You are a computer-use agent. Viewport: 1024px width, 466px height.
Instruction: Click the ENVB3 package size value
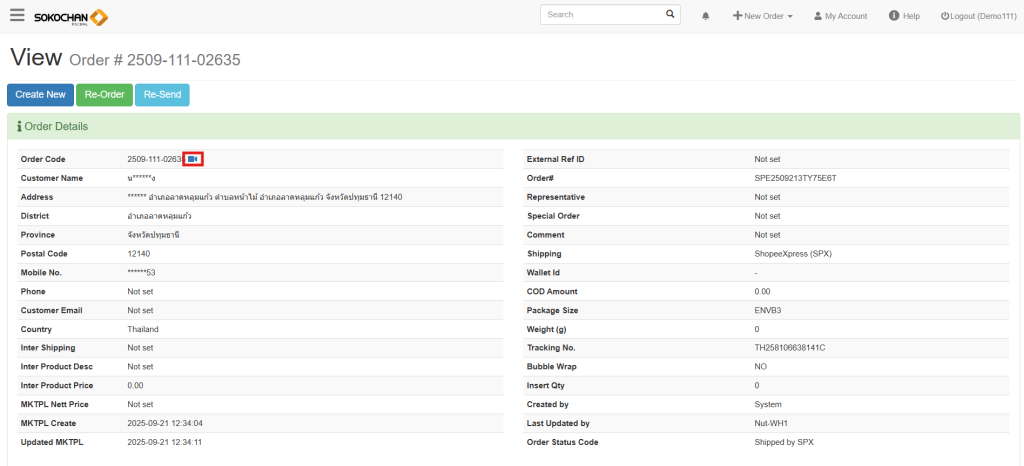point(769,310)
